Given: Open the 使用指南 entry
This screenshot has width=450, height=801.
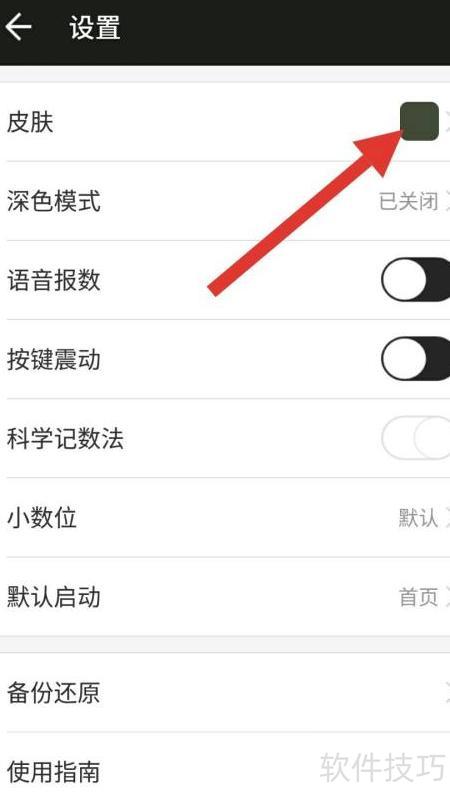Looking at the screenshot, I should [225, 771].
